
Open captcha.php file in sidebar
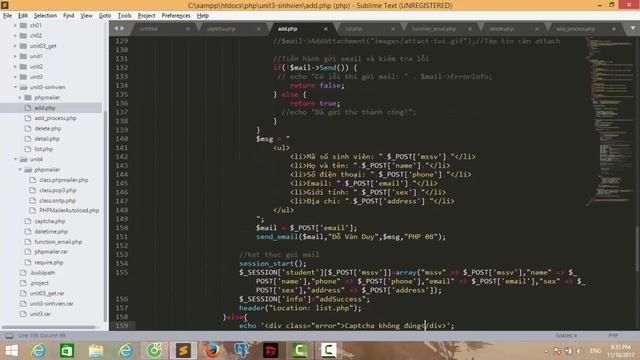[x=49, y=221]
